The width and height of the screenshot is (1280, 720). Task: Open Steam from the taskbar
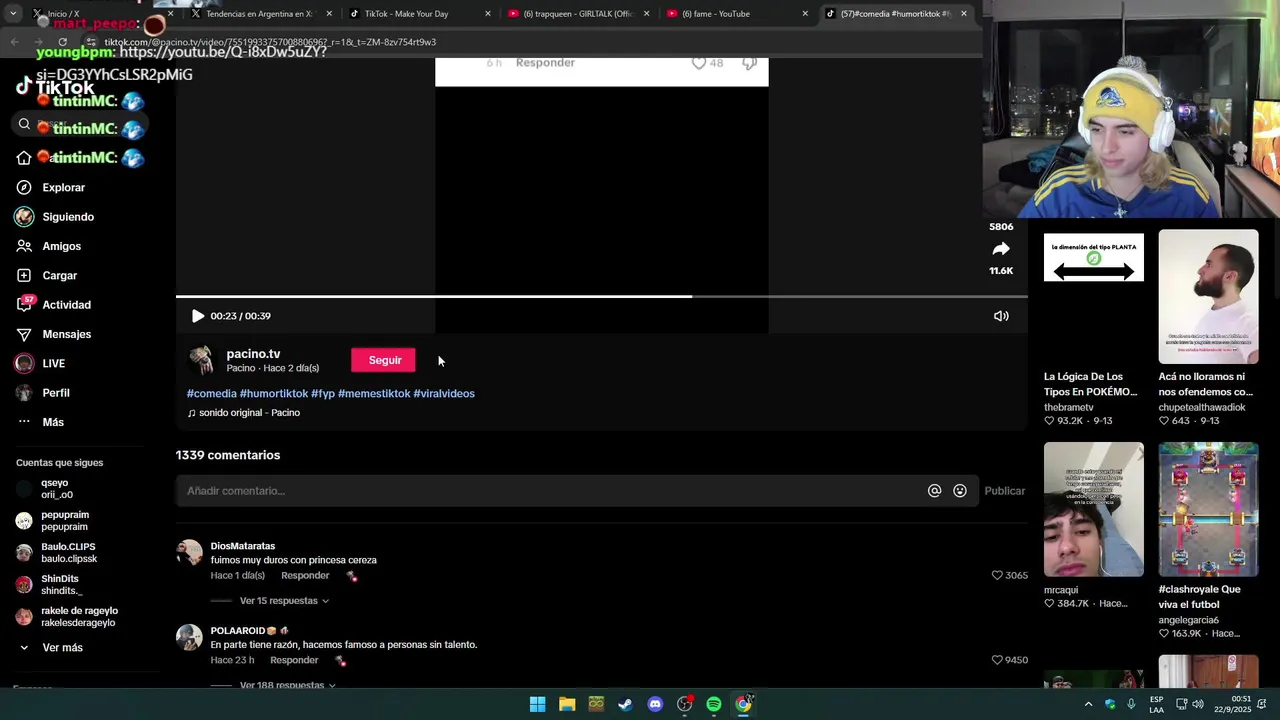(625, 704)
